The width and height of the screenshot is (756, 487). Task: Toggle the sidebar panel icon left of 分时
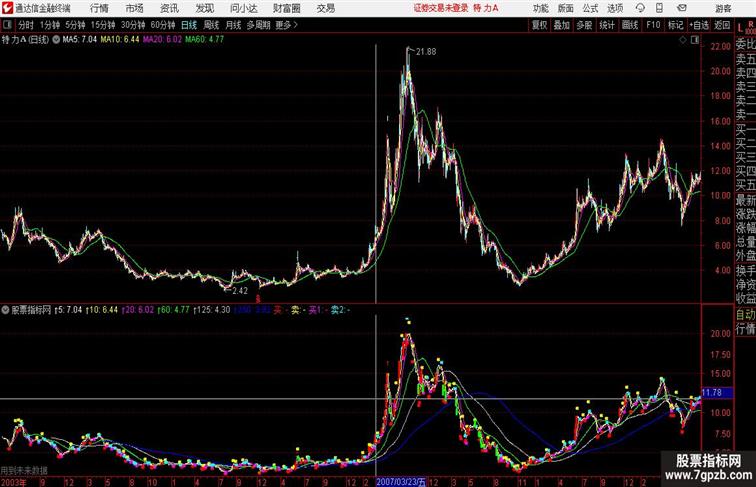point(7,25)
